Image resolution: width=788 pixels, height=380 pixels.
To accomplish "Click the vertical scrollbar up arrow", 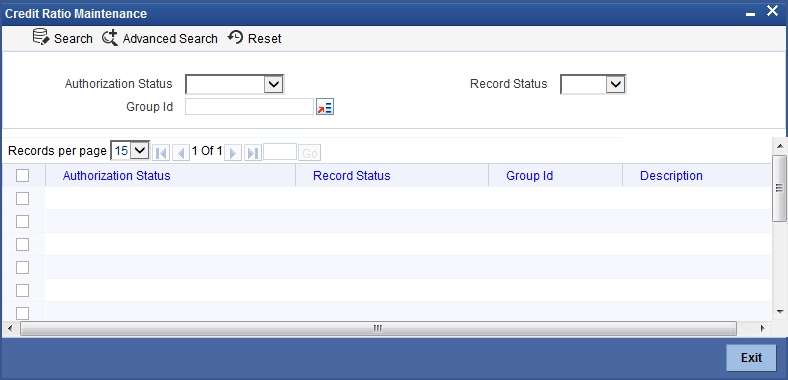I will [779, 146].
